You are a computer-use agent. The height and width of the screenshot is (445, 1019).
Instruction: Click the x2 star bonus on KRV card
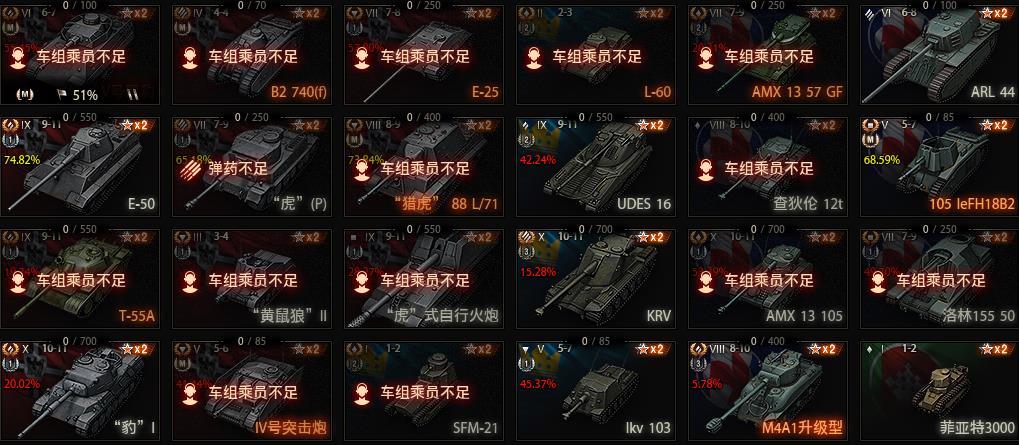[x=653, y=237]
